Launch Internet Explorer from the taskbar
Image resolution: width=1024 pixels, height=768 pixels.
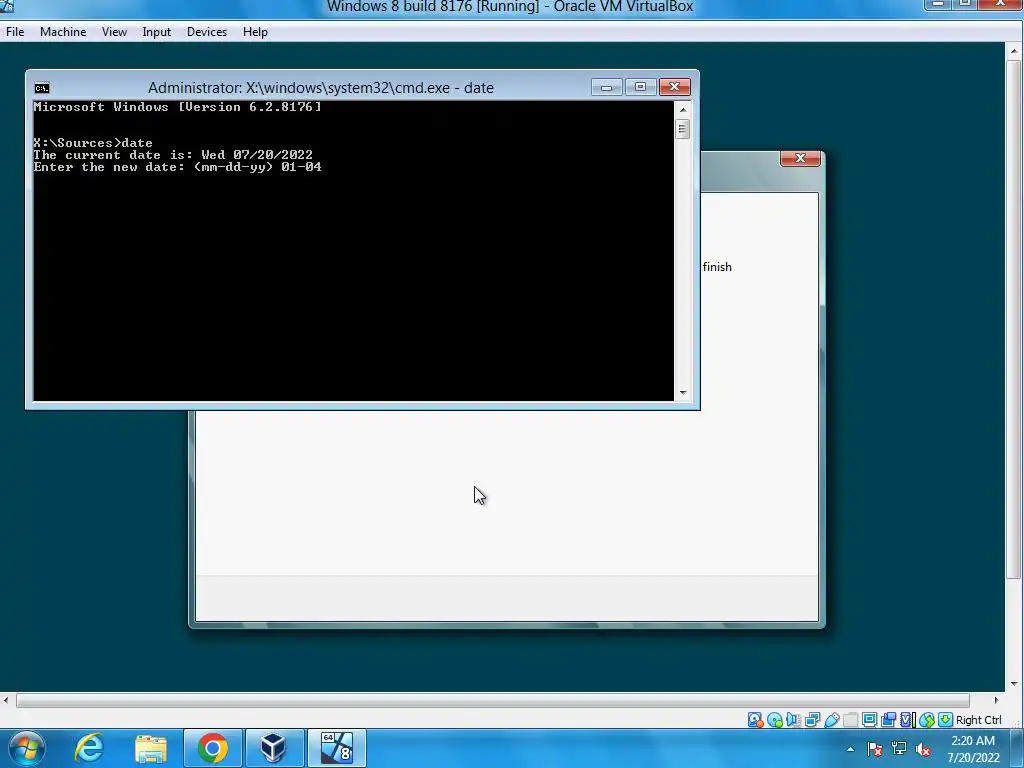tap(89, 748)
